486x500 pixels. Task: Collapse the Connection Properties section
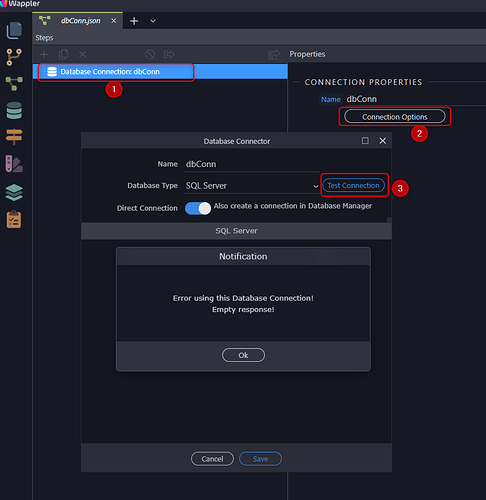pos(296,82)
